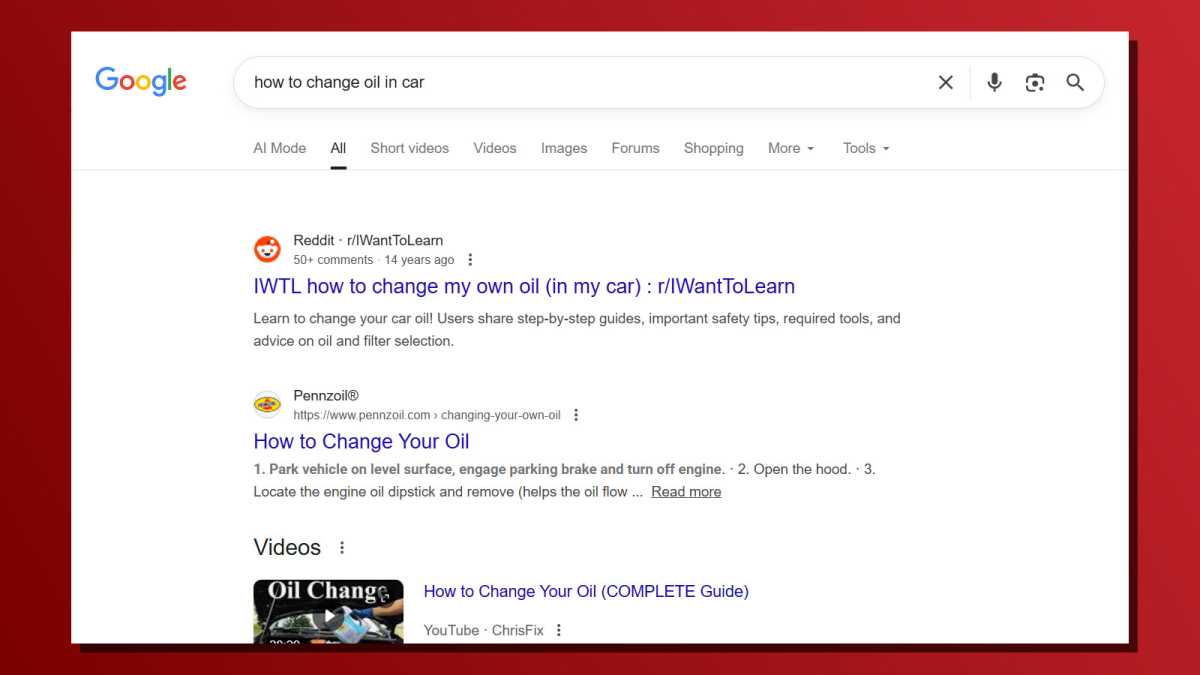Clear the search box with the X icon
Image resolution: width=1200 pixels, height=675 pixels.
click(945, 83)
